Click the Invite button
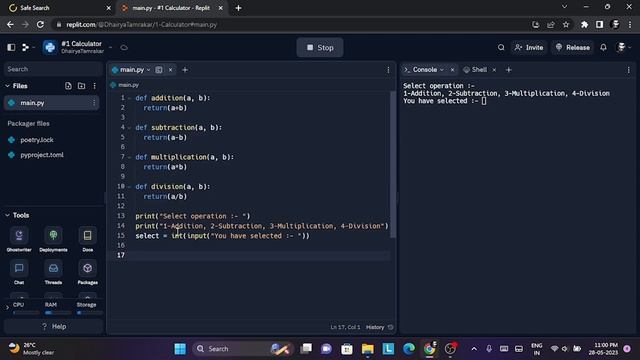The image size is (640, 360). (529, 47)
